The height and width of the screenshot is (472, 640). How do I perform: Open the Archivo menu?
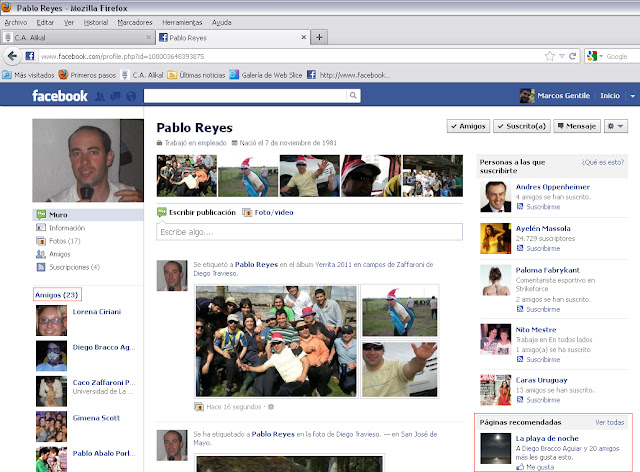16,22
